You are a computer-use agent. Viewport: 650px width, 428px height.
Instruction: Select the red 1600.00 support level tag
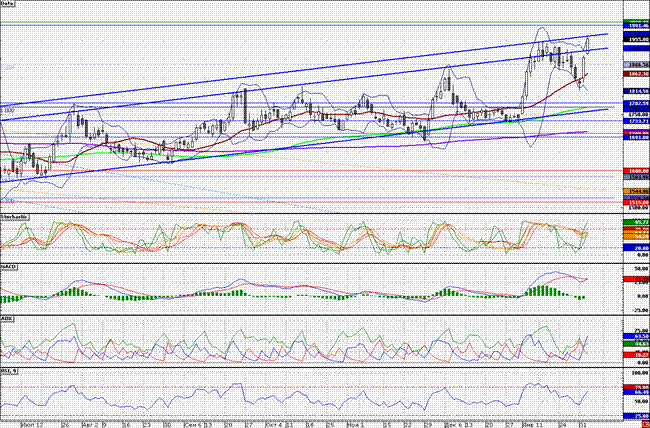[x=636, y=171]
